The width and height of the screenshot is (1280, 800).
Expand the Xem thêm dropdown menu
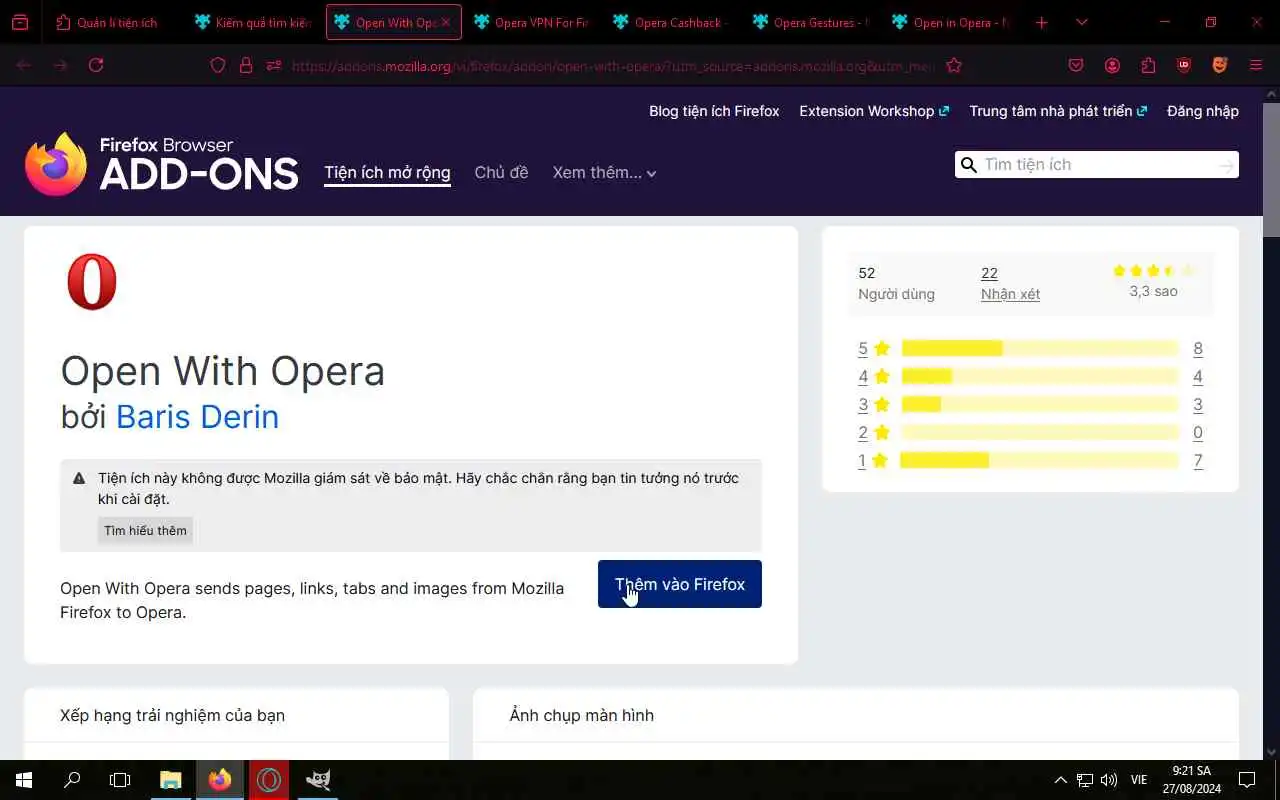(604, 172)
